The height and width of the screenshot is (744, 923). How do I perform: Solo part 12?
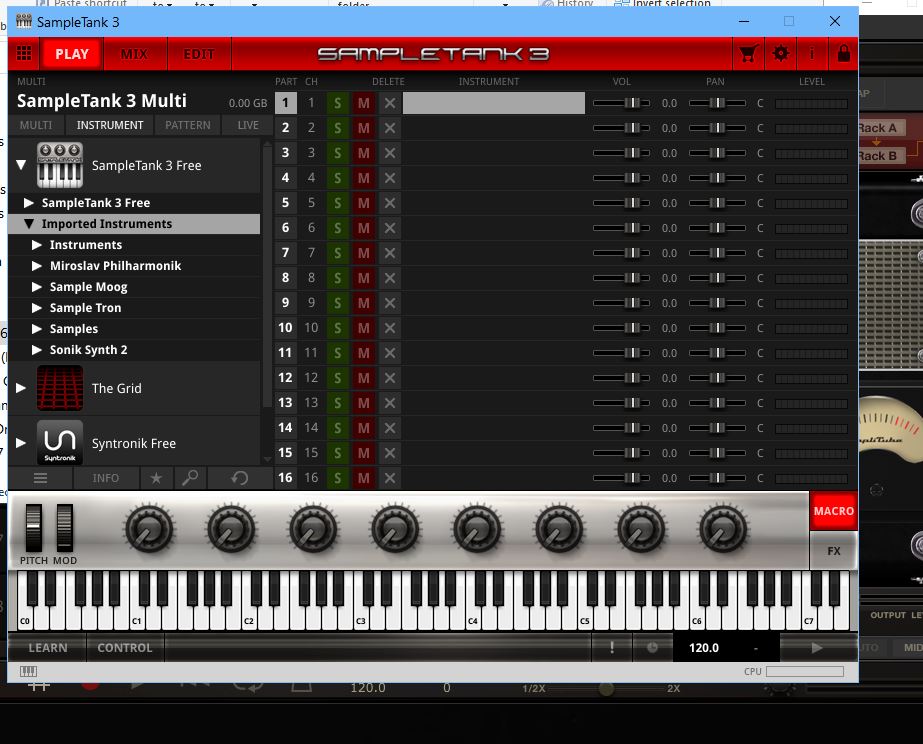coord(337,378)
